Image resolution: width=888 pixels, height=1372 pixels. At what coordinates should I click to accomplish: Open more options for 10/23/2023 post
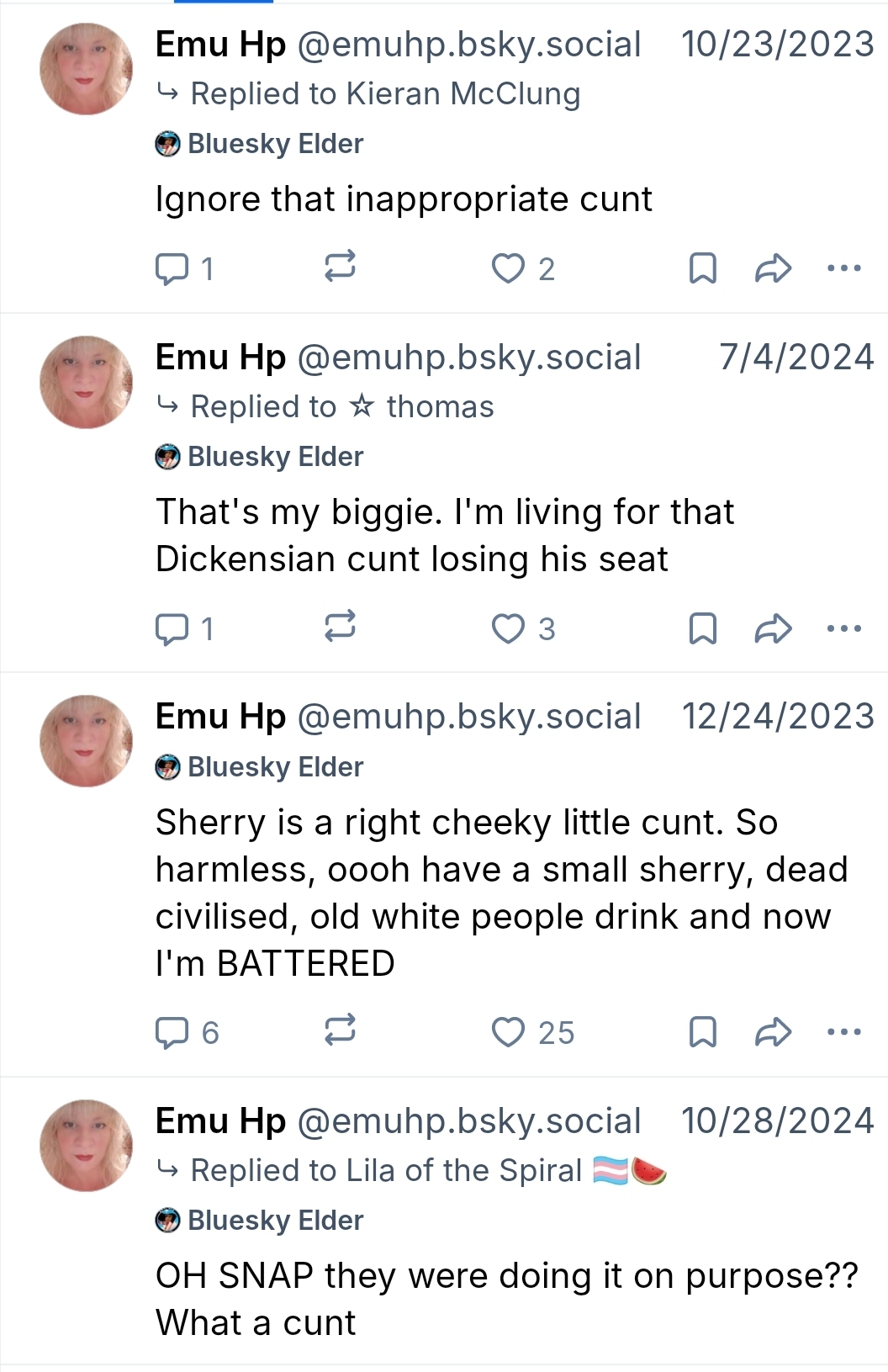[x=843, y=269]
